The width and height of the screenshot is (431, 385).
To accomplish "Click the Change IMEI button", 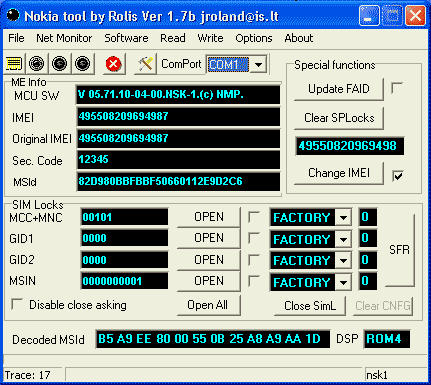I will (339, 173).
